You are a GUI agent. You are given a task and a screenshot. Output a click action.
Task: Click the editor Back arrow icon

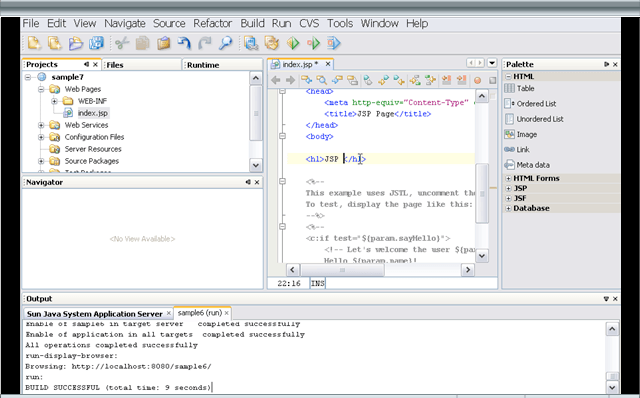coord(276,80)
